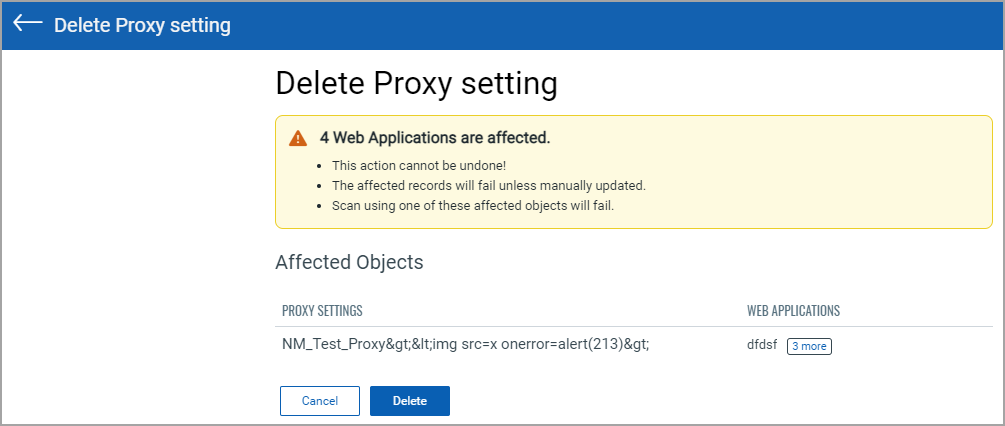Click the 'affected records will fail' bullet

click(488, 186)
